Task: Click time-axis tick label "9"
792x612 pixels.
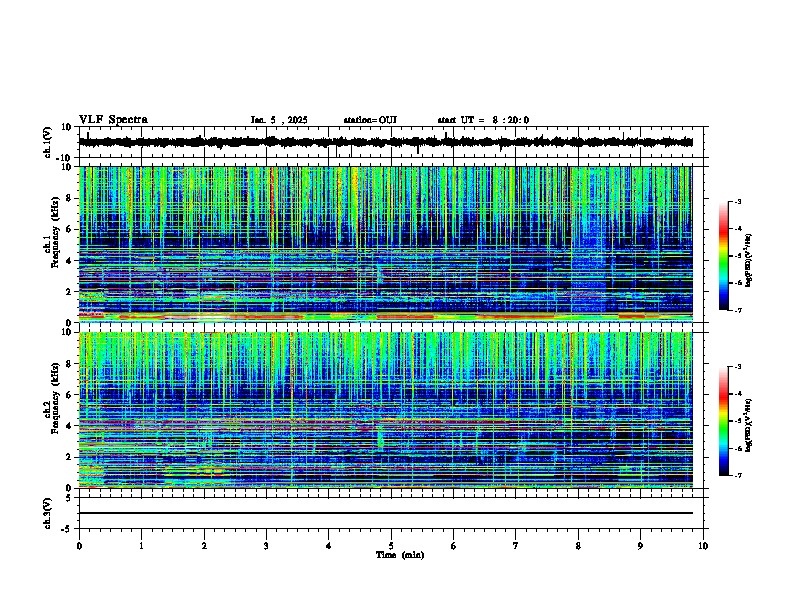Action: tap(640, 546)
